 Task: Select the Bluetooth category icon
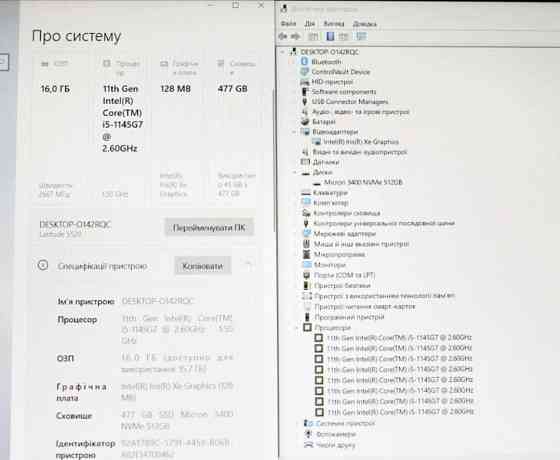click(304, 61)
